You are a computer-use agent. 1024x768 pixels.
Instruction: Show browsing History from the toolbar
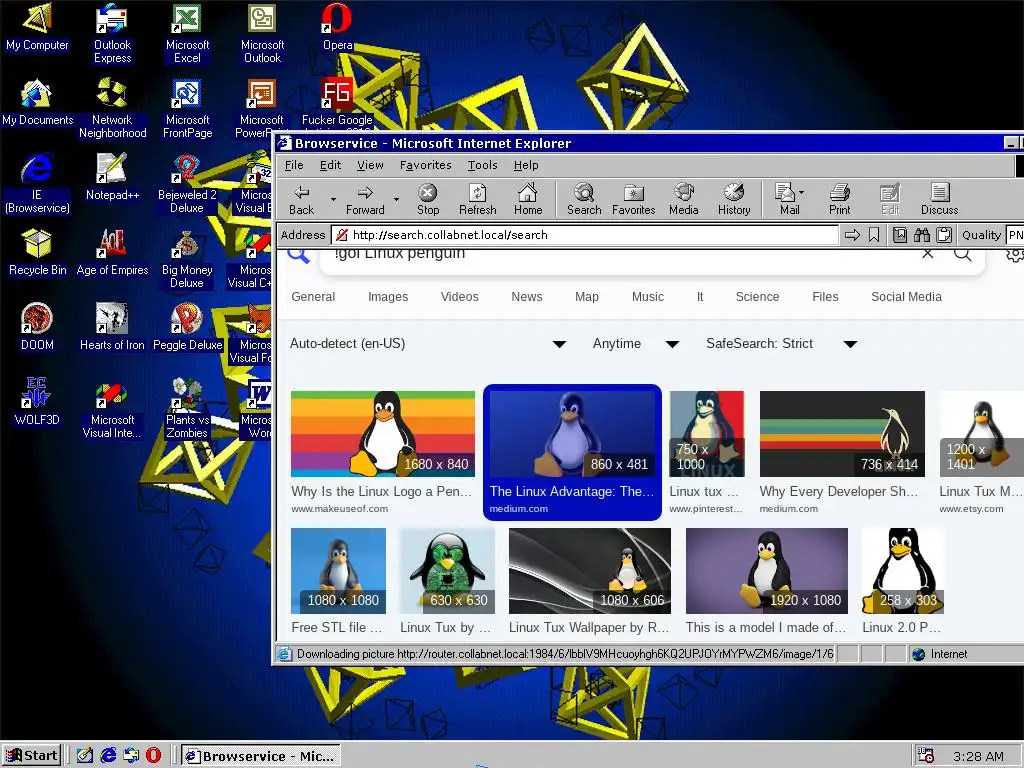coord(734,199)
